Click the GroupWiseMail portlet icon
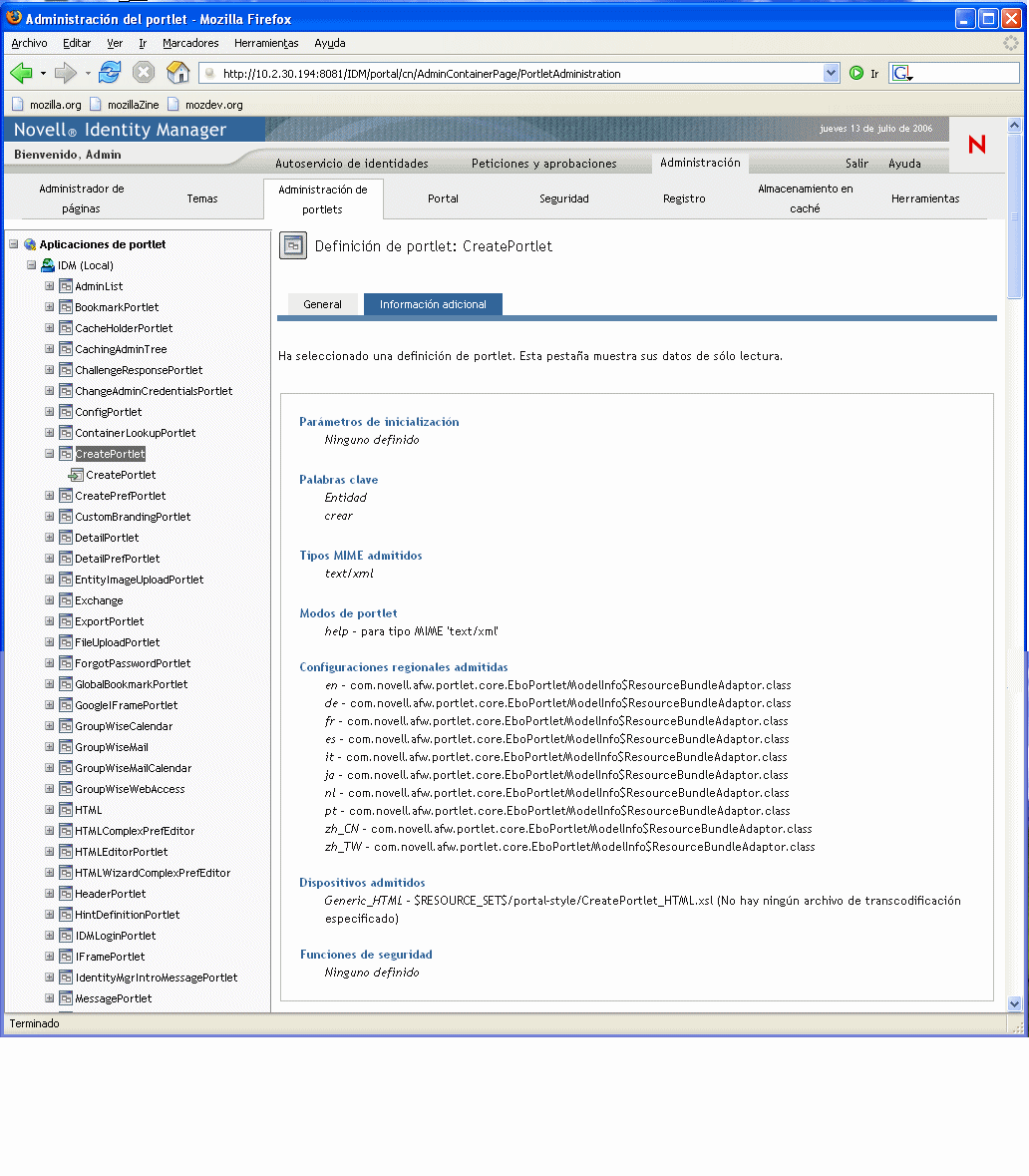The image size is (1029, 1176). pos(66,747)
